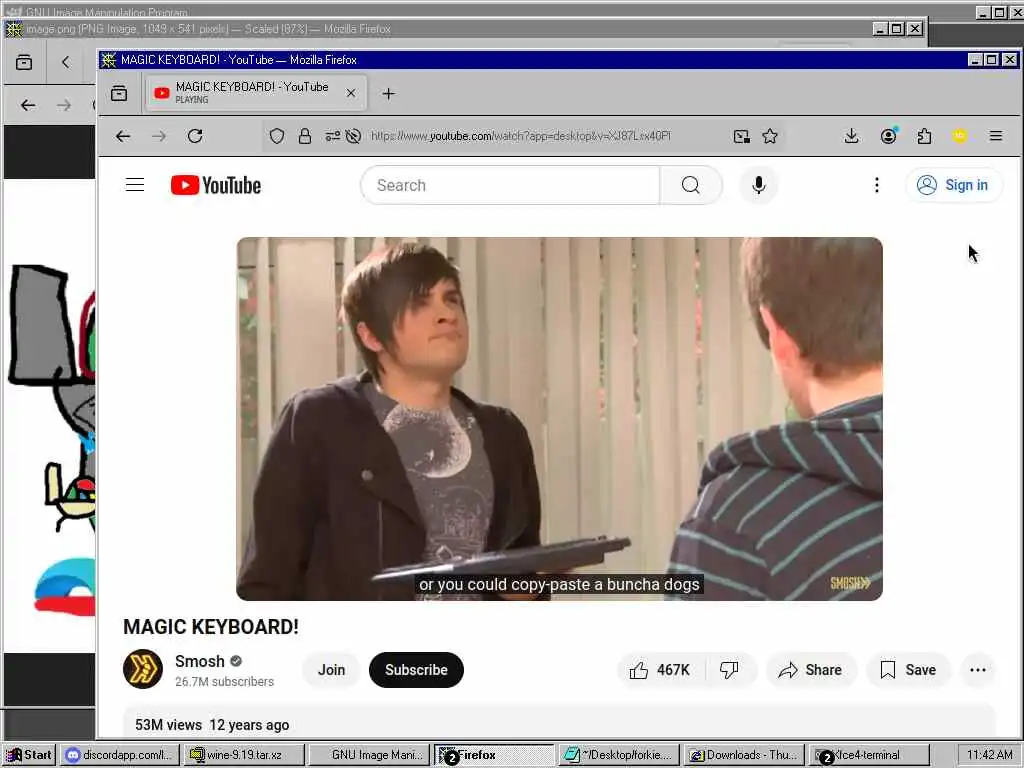
Task: Focus the YouTube Search field
Action: [511, 185]
